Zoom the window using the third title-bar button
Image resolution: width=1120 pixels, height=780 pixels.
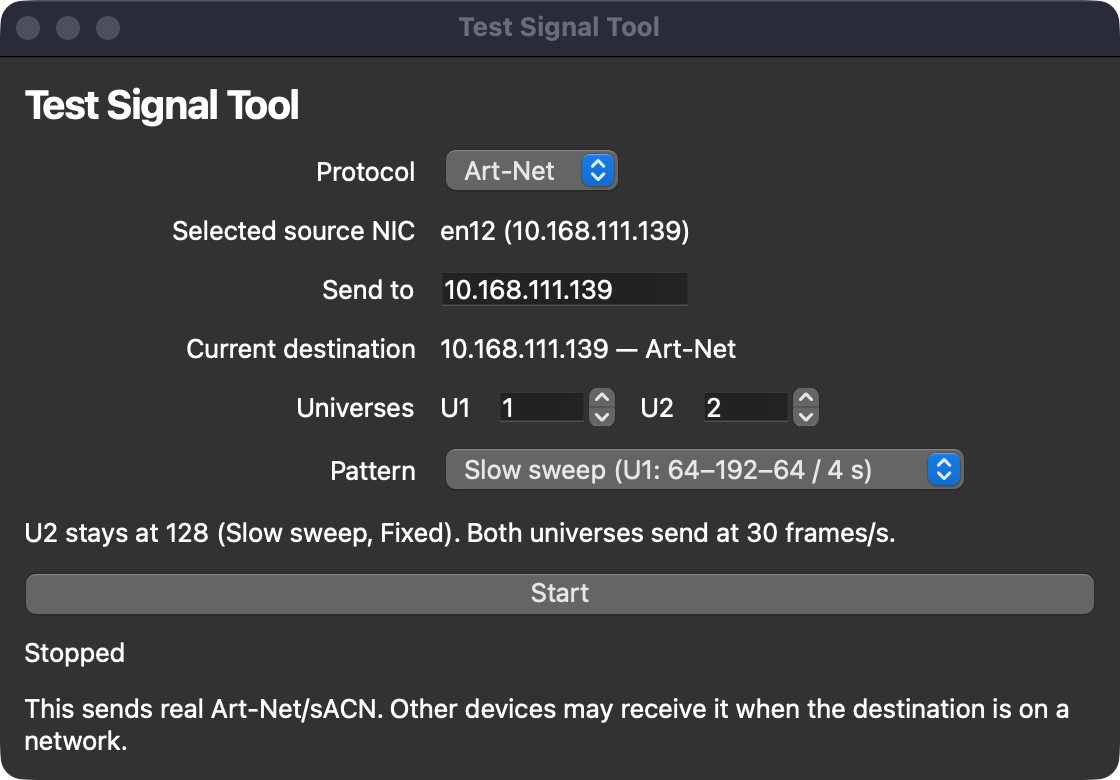[108, 28]
